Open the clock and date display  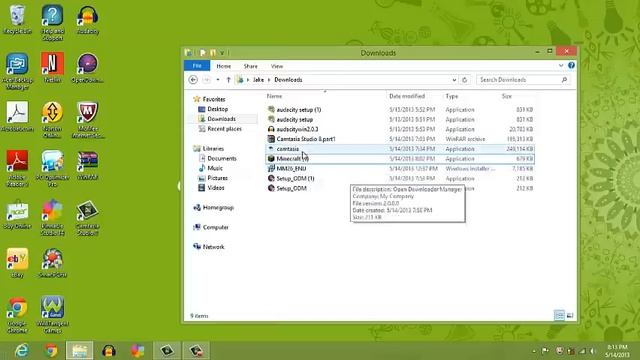(x=617, y=351)
